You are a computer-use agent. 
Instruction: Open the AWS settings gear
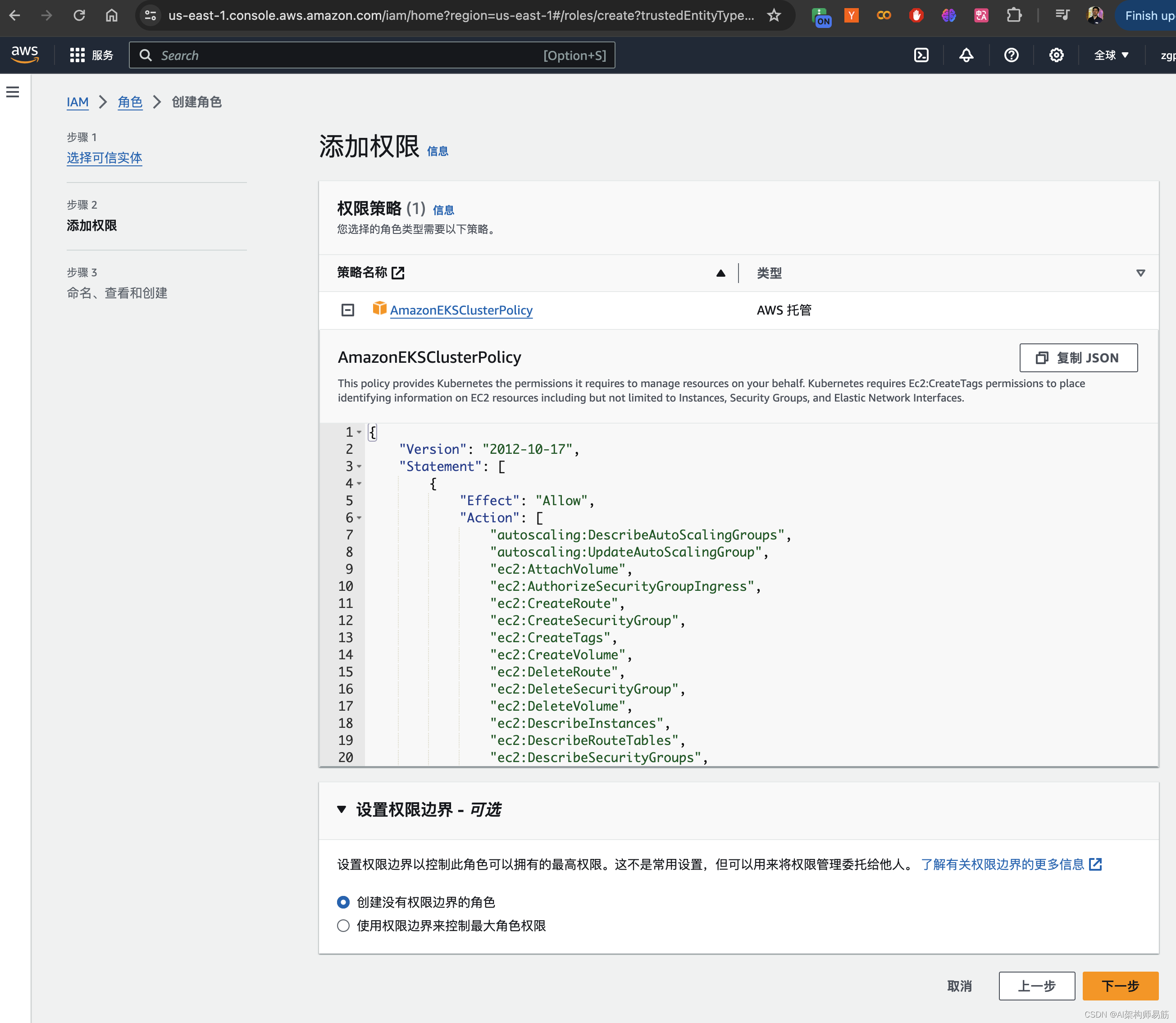click(x=1057, y=55)
